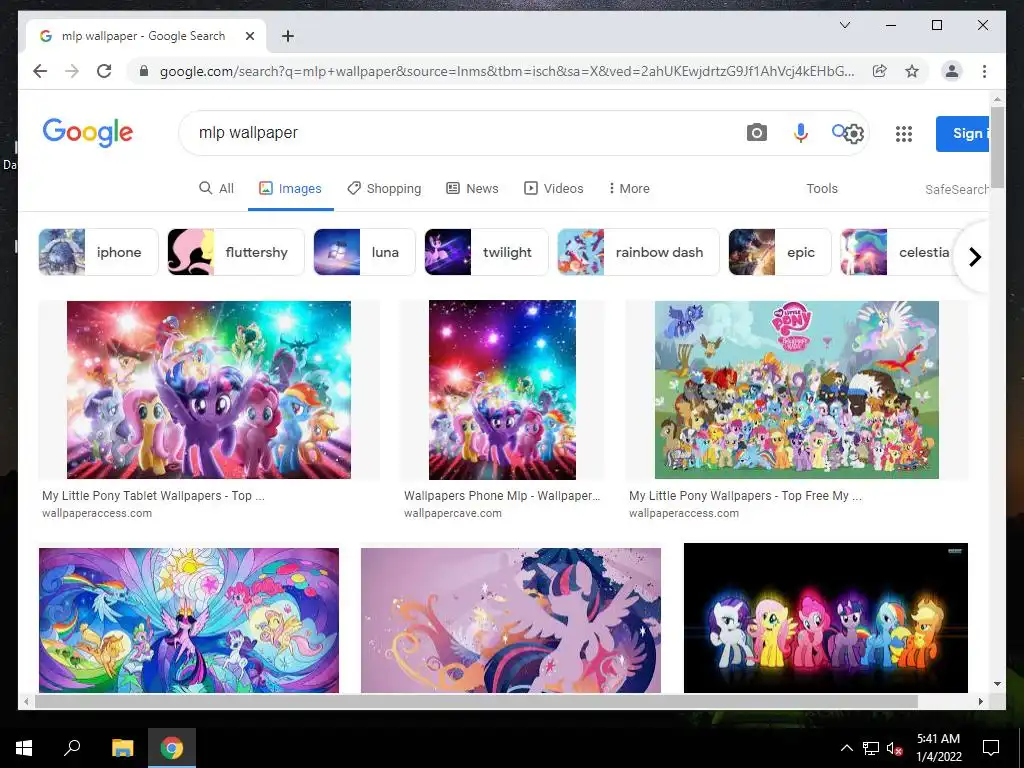Open Wallpapers Phone Mlp title link
This screenshot has height=768, width=1024.
502,496
